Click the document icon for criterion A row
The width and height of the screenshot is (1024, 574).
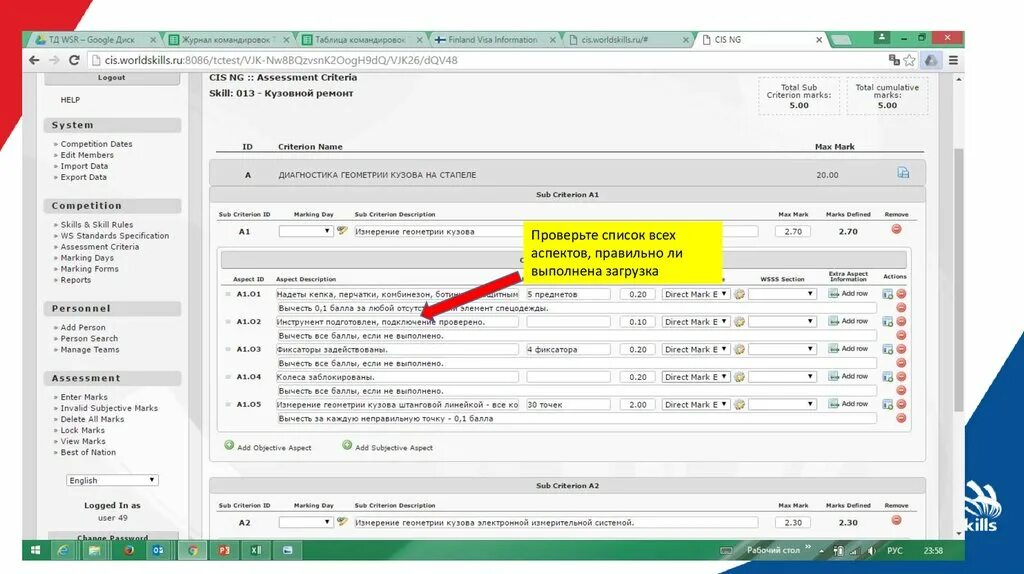coord(903,173)
